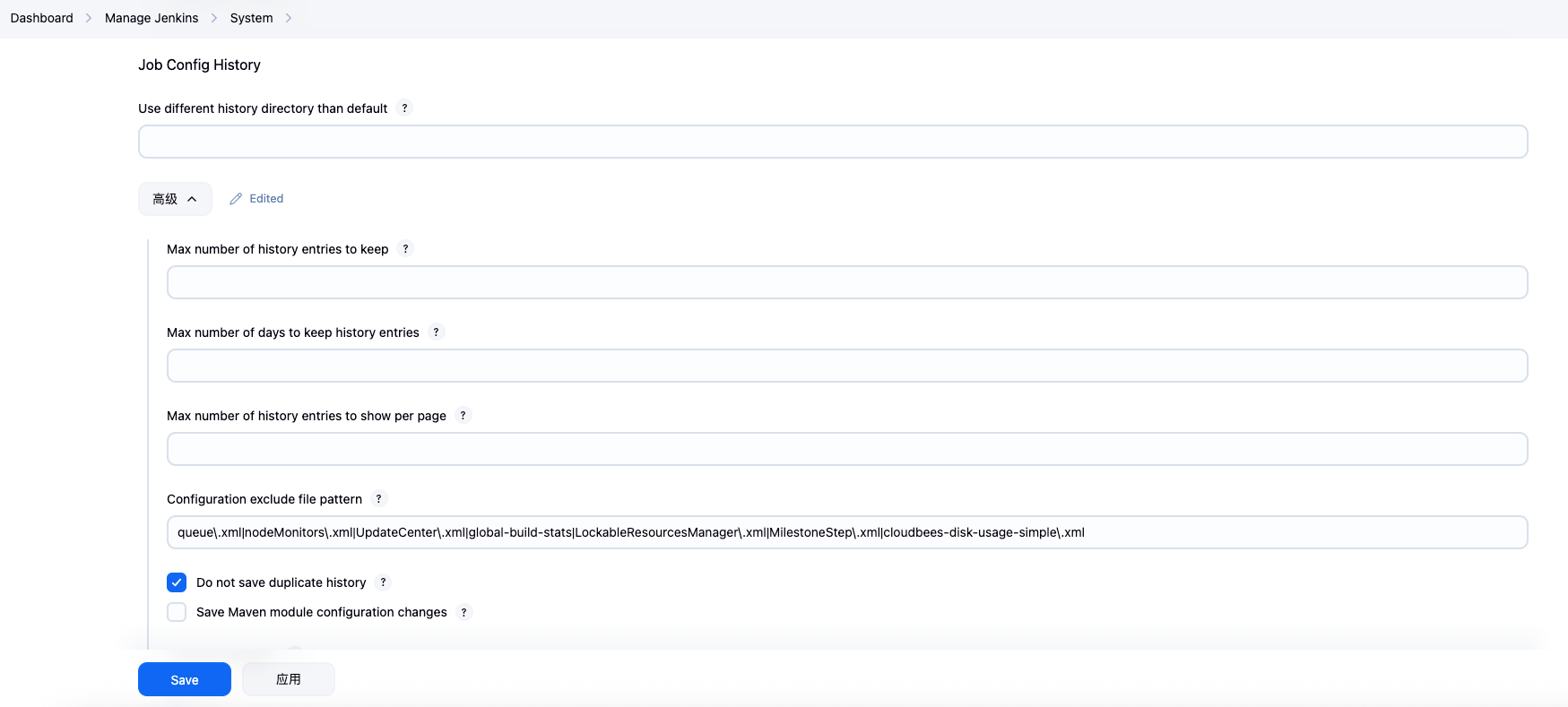Expand the chevron after System breadcrumb
Image resolution: width=1568 pixels, height=707 pixels.
tap(289, 18)
